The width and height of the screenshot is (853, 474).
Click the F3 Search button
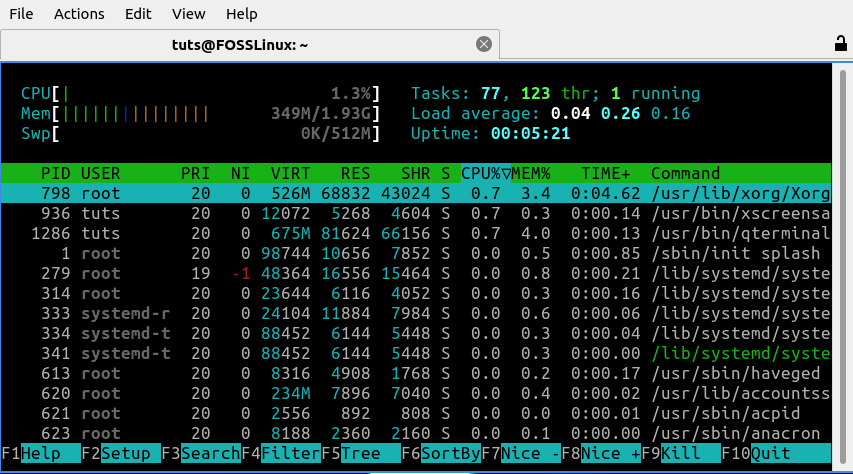pos(201,453)
